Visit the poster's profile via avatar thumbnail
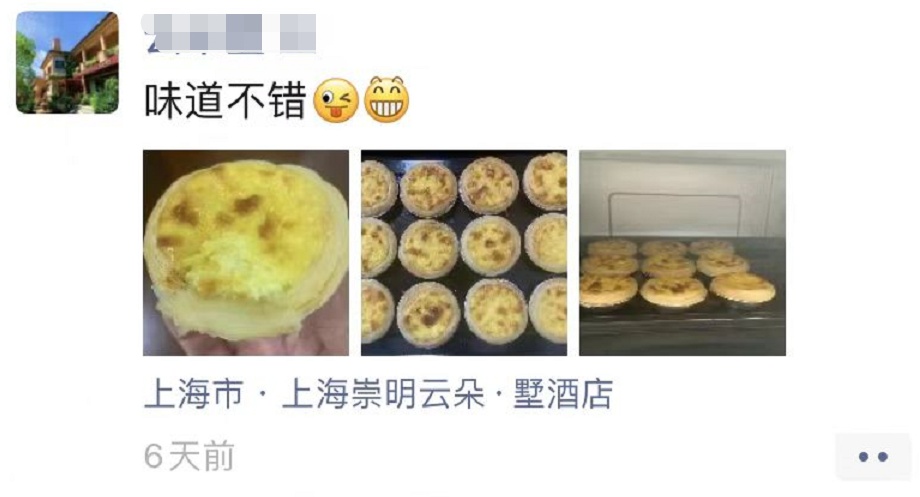This screenshot has width=920, height=497. [67, 63]
